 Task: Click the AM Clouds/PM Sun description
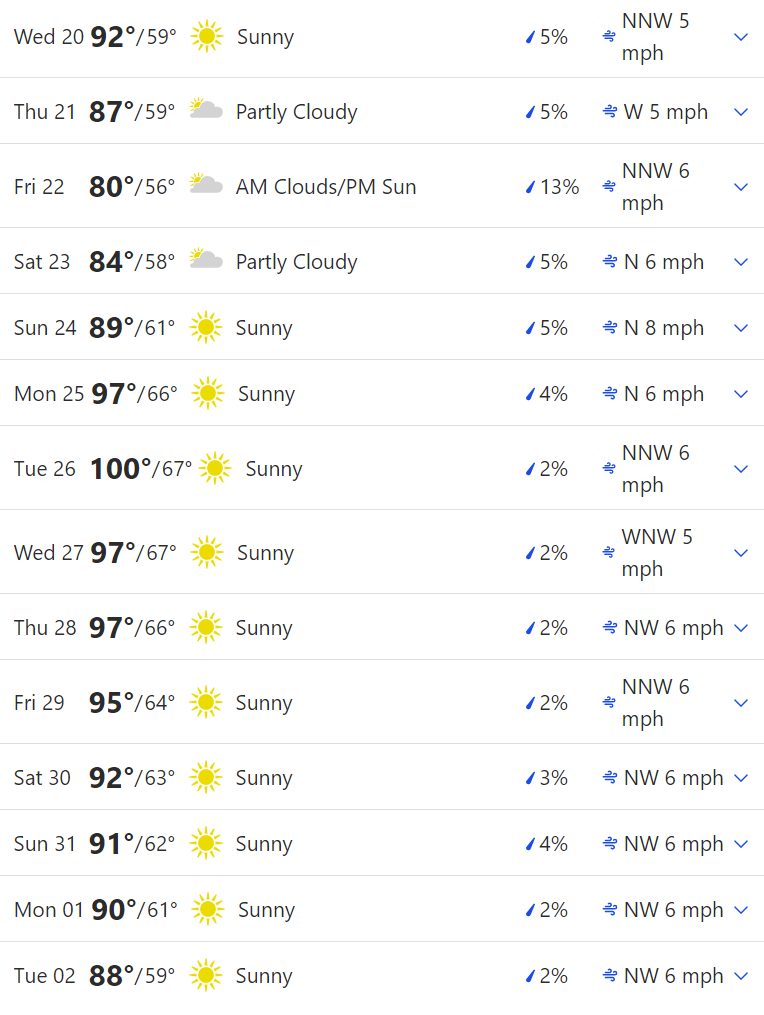(x=326, y=187)
